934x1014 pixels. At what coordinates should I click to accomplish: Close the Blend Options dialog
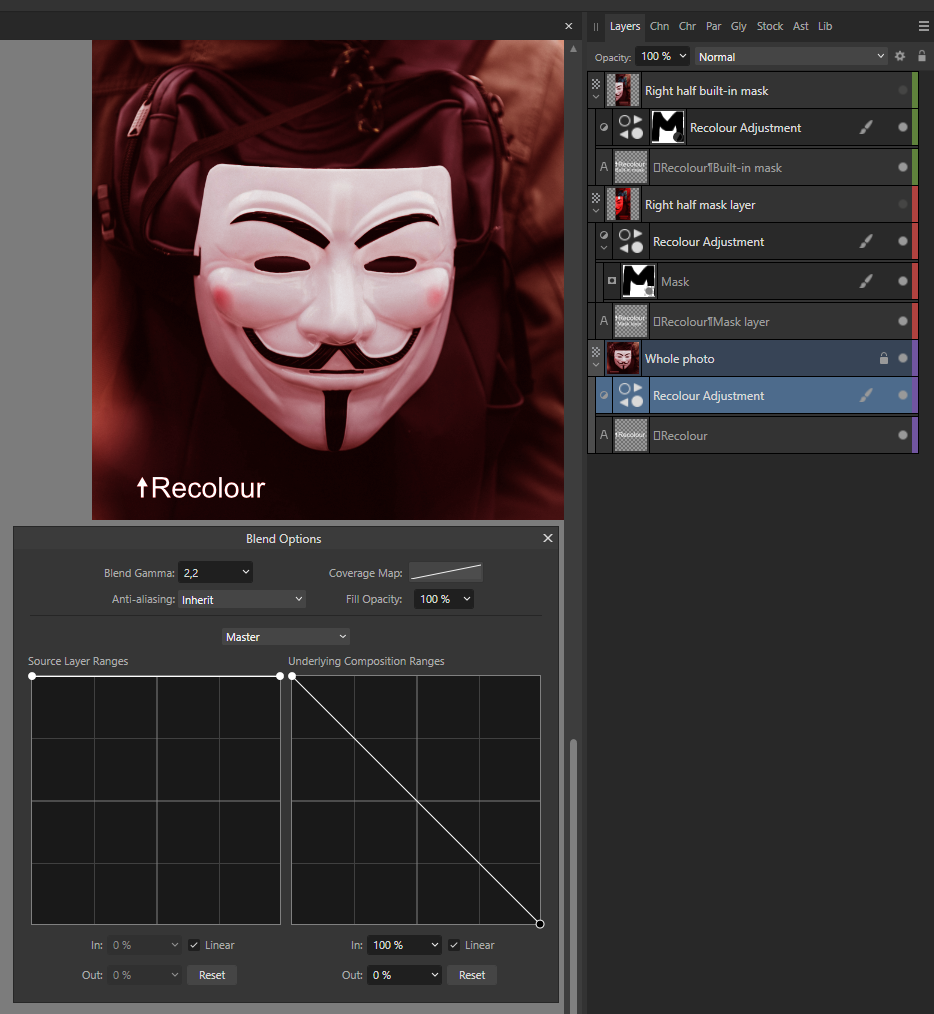pos(548,538)
